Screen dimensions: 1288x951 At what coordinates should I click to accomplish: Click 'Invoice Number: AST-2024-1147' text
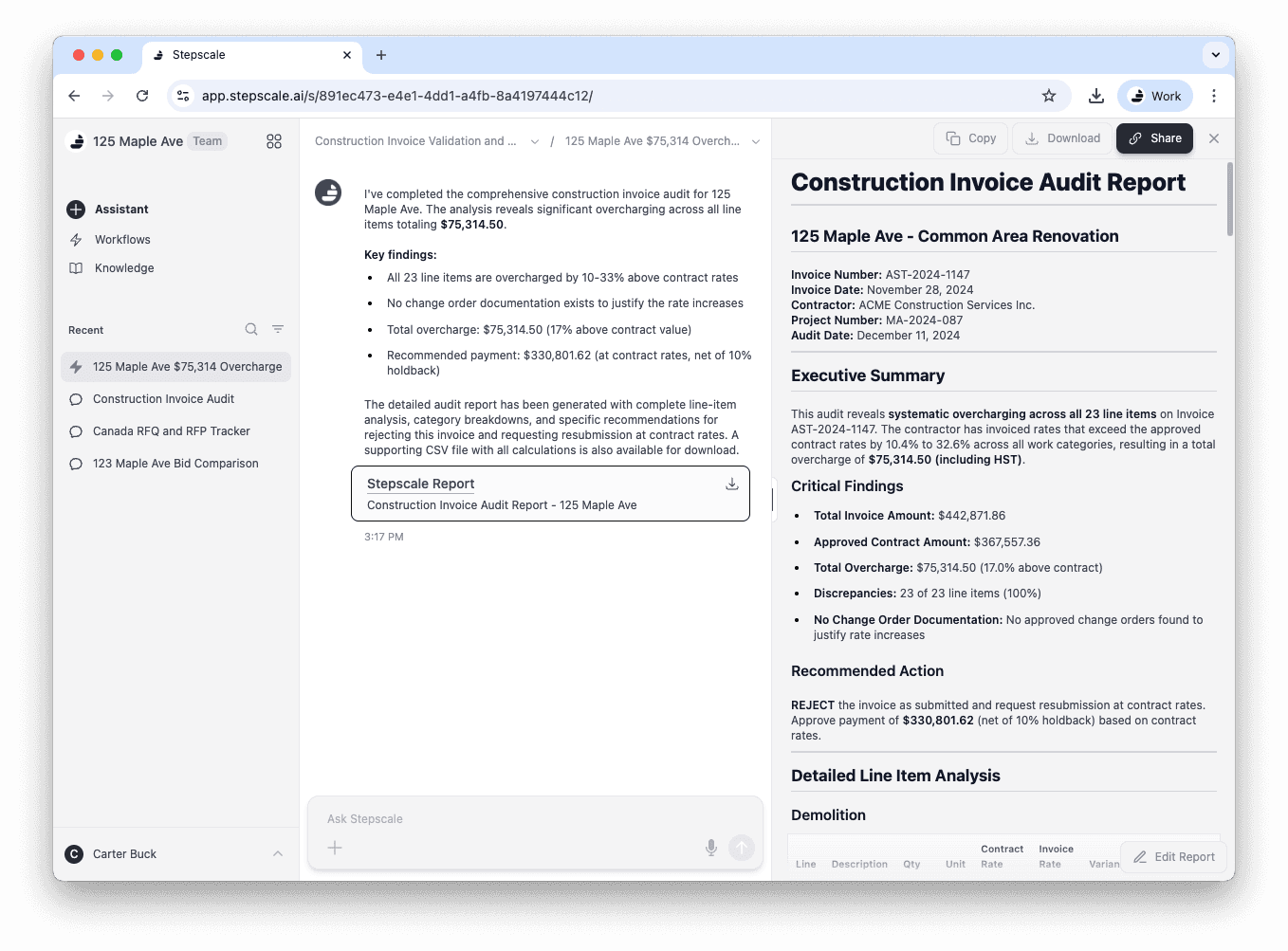point(880,275)
